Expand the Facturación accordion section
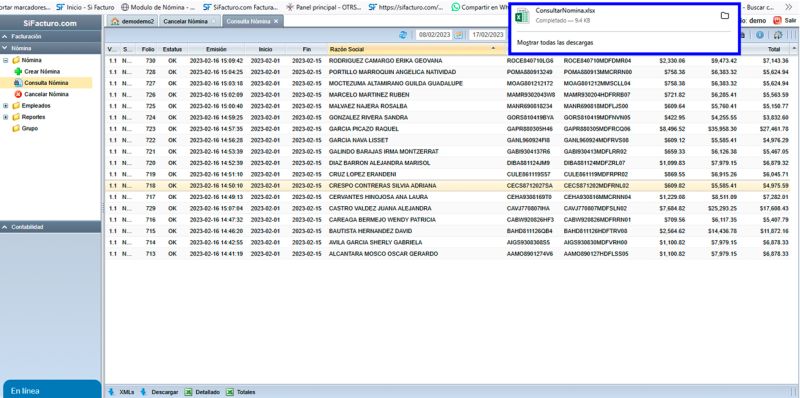This screenshot has height=398, width=800. click(x=51, y=37)
